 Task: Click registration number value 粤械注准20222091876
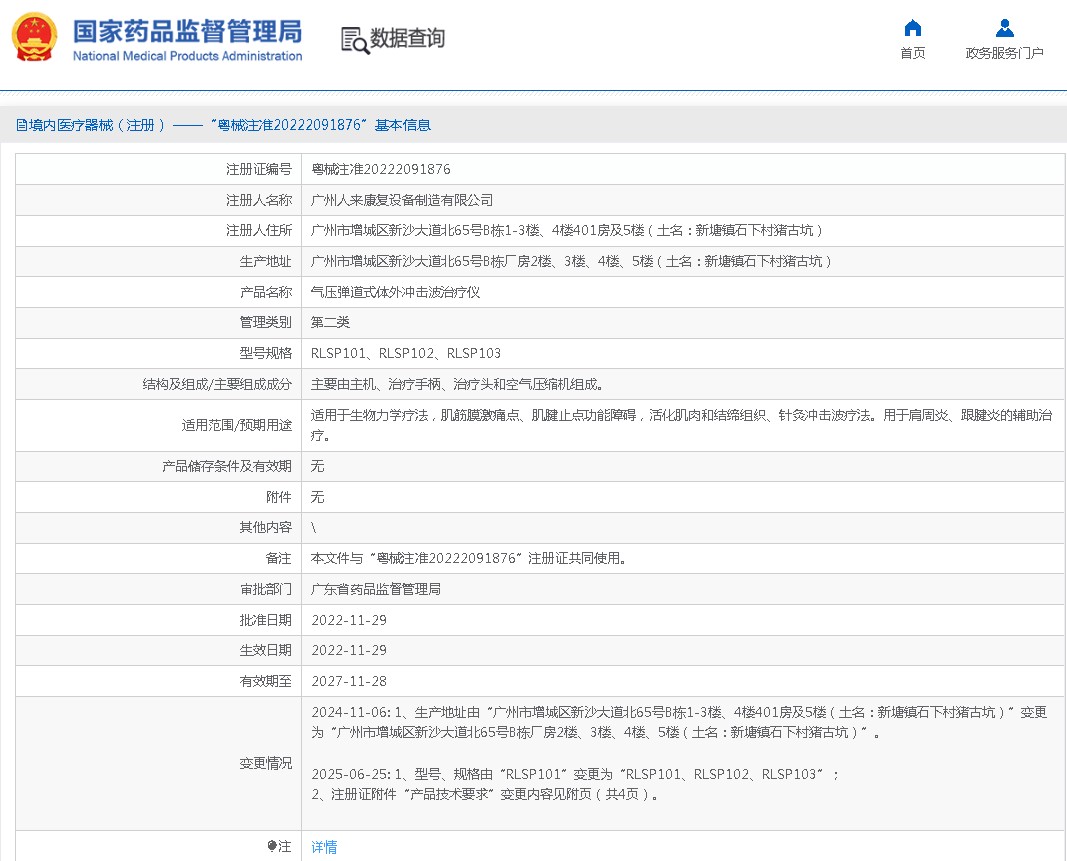[x=381, y=169]
